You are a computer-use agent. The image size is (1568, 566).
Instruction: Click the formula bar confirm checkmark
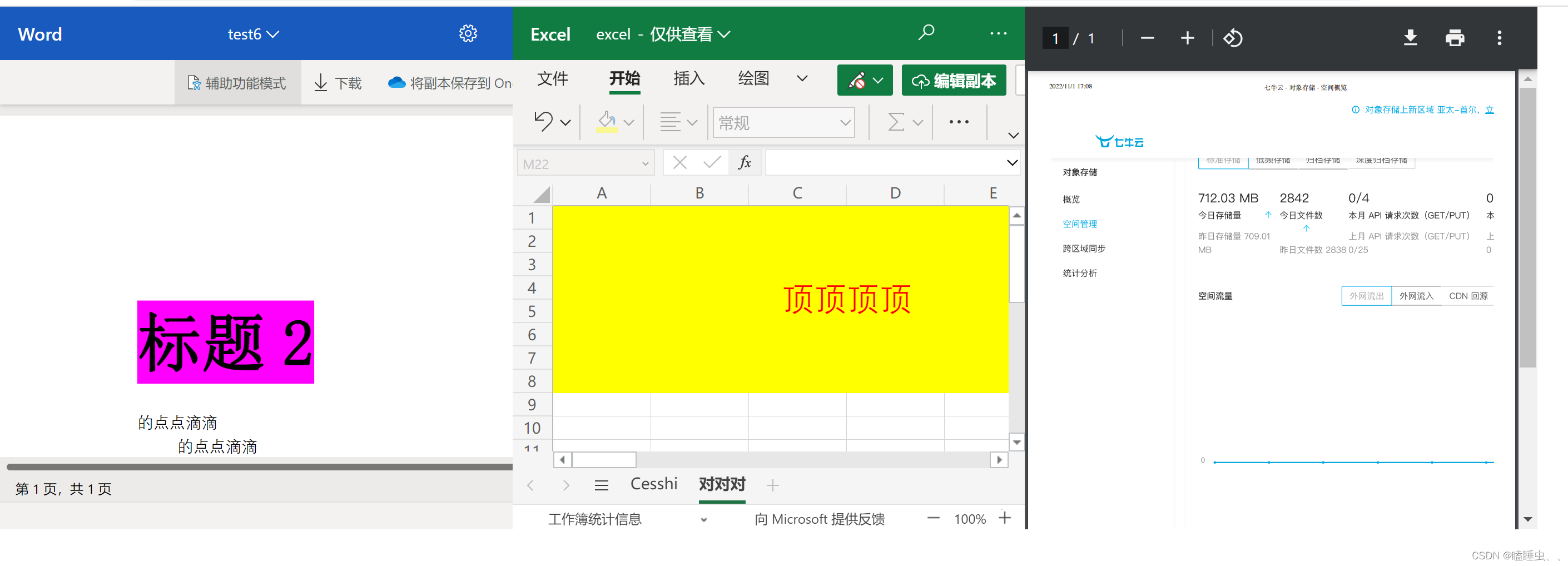[712, 162]
